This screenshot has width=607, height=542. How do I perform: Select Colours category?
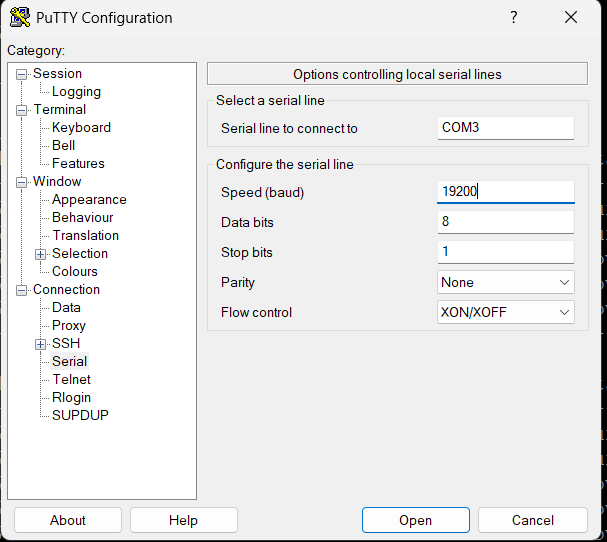pyautogui.click(x=75, y=271)
